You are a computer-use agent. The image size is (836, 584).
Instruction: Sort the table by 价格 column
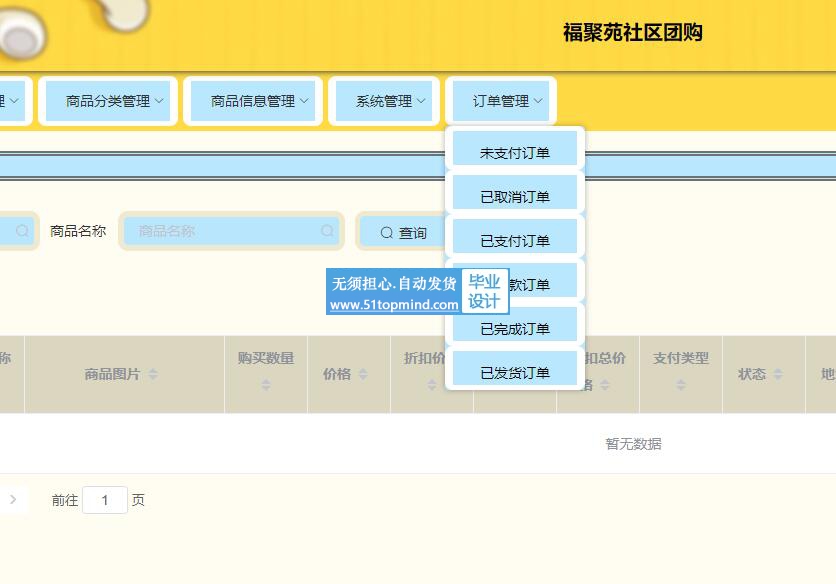point(363,374)
